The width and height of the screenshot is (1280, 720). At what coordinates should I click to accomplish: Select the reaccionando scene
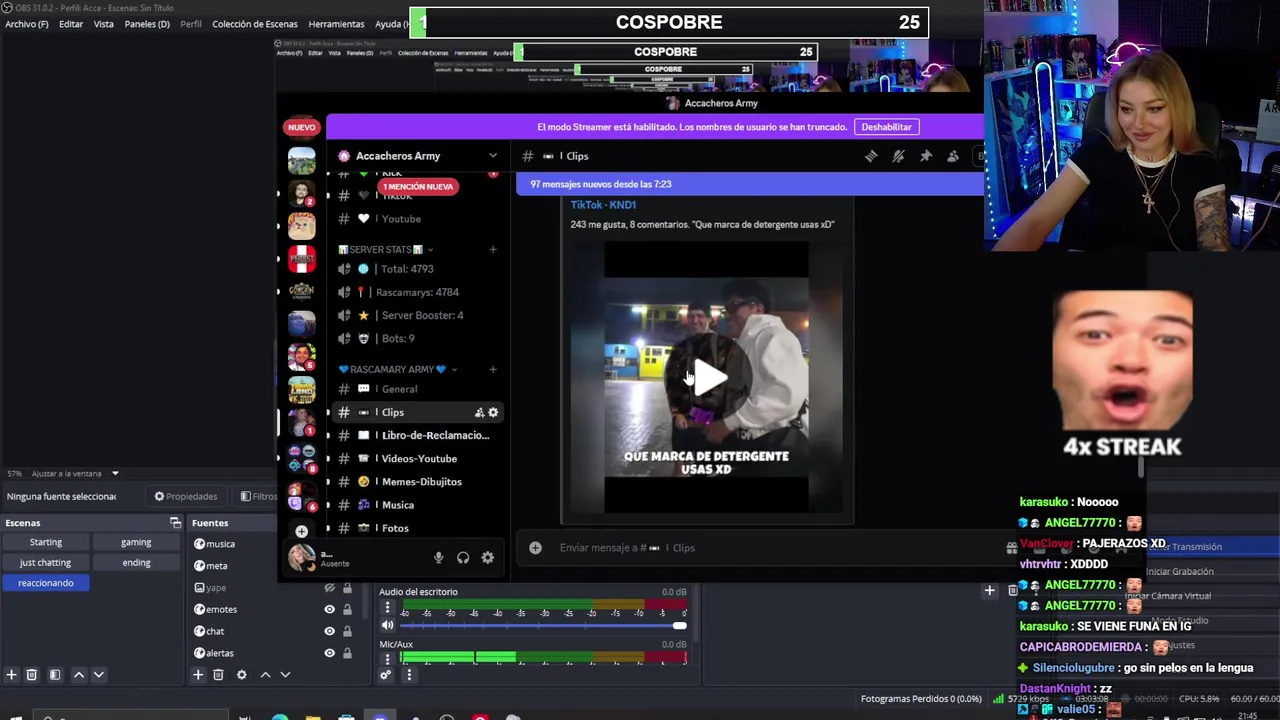pos(46,583)
